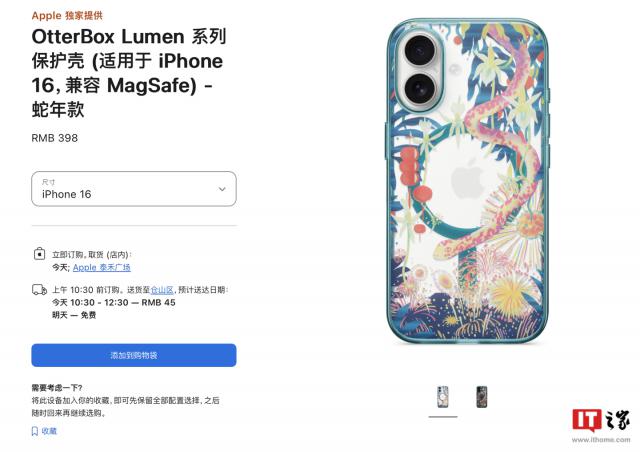
Task: Click the chevron arrow in size selector
Action: [222, 189]
